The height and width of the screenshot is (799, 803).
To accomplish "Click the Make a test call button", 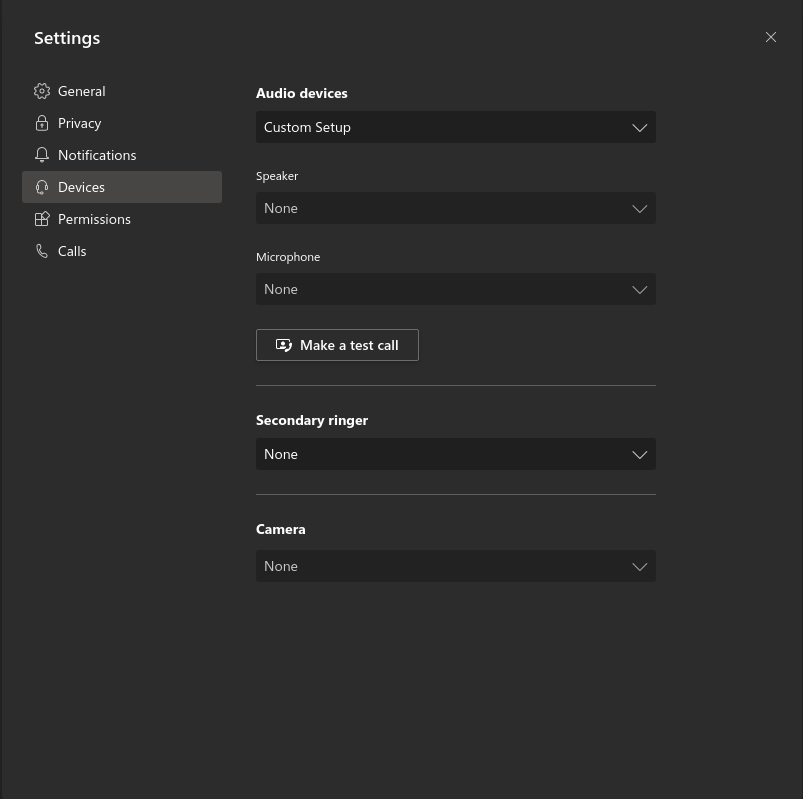I will [337, 344].
